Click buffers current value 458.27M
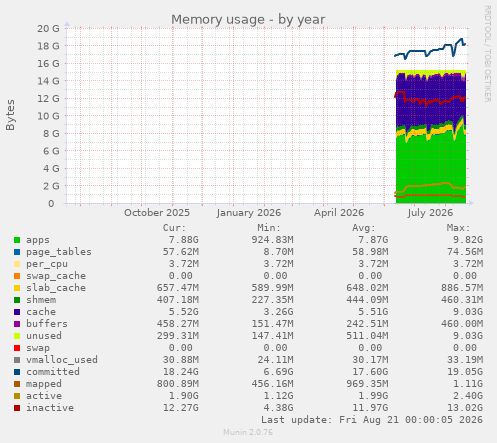This screenshot has width=497, height=443. point(178,324)
